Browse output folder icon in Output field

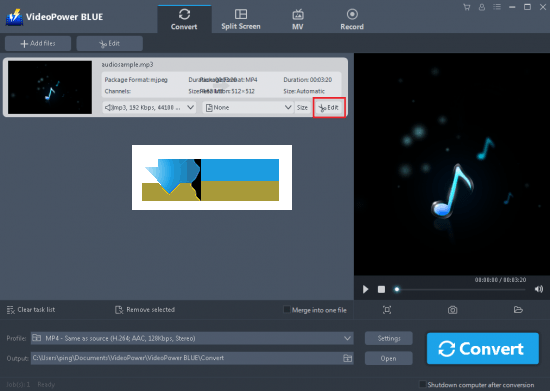[x=347, y=358]
